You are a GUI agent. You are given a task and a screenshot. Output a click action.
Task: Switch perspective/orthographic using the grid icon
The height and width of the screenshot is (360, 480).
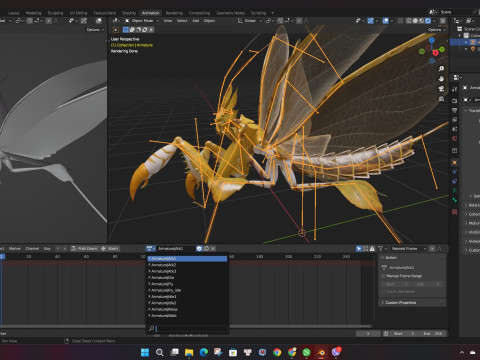(x=441, y=99)
